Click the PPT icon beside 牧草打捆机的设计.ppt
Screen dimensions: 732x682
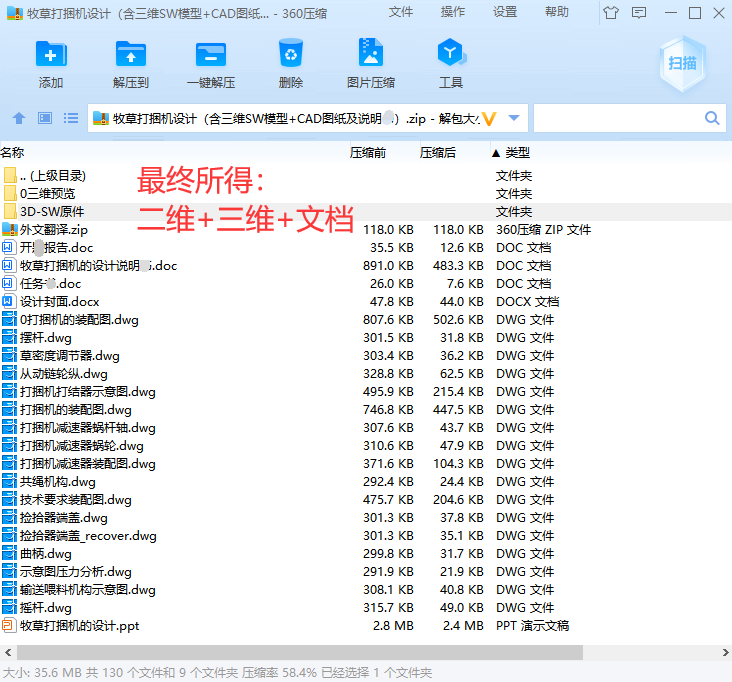click(9, 626)
